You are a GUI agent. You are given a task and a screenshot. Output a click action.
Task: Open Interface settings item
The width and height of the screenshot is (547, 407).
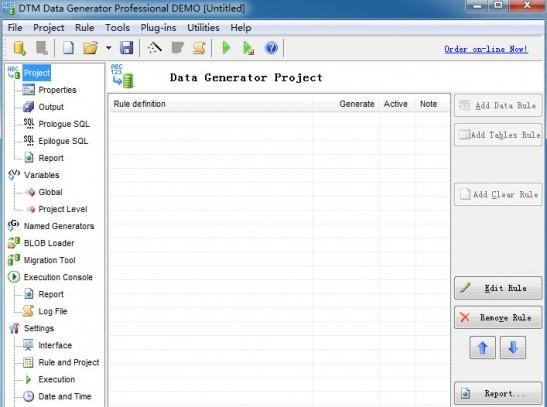tap(55, 345)
